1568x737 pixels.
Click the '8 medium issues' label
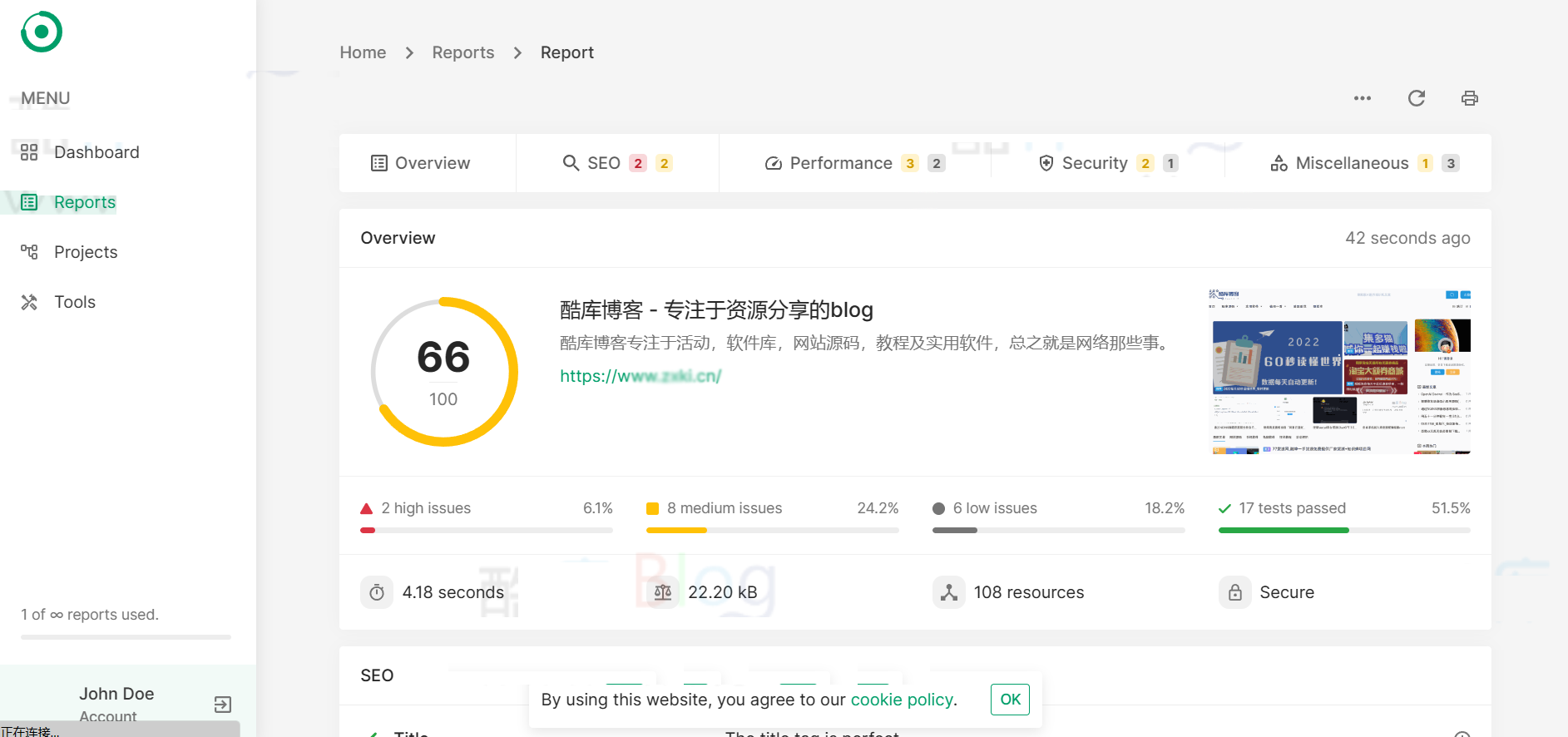pos(725,508)
